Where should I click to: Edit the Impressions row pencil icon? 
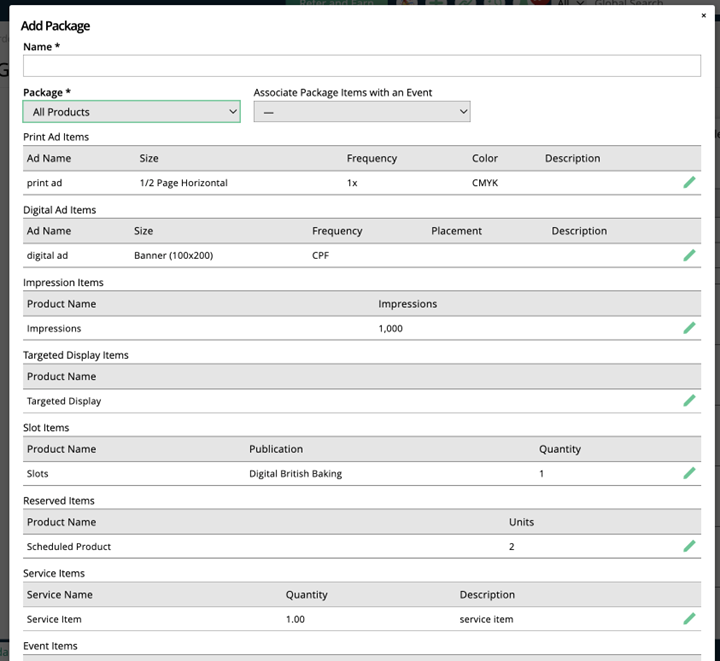[689, 328]
